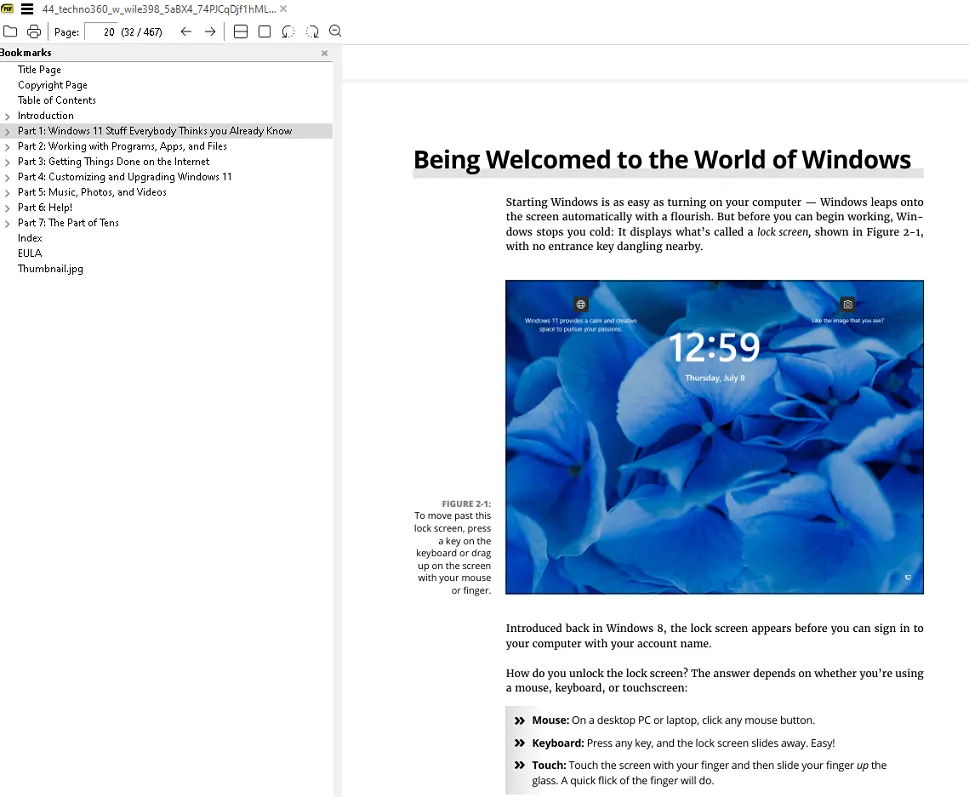The height and width of the screenshot is (797, 969).
Task: Select the Copyright Page bookmark
Action: (52, 85)
